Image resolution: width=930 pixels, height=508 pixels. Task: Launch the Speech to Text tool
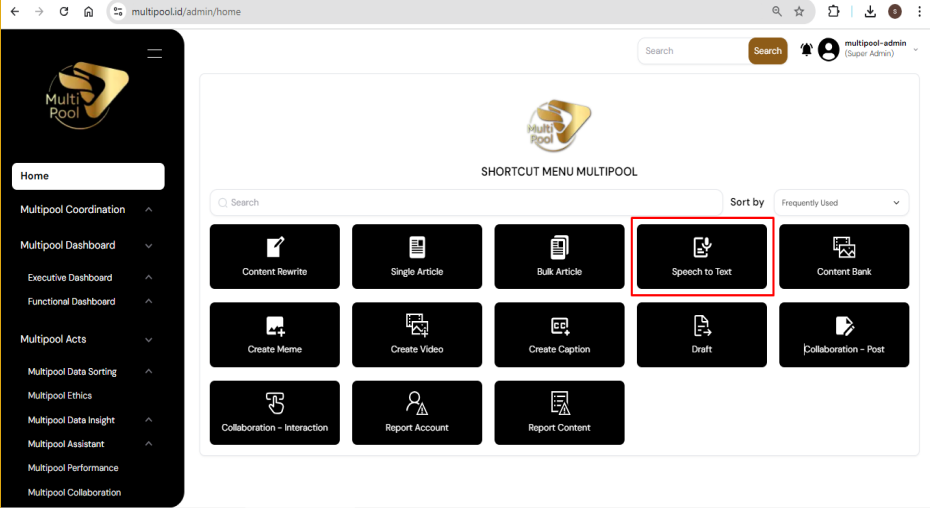point(702,256)
